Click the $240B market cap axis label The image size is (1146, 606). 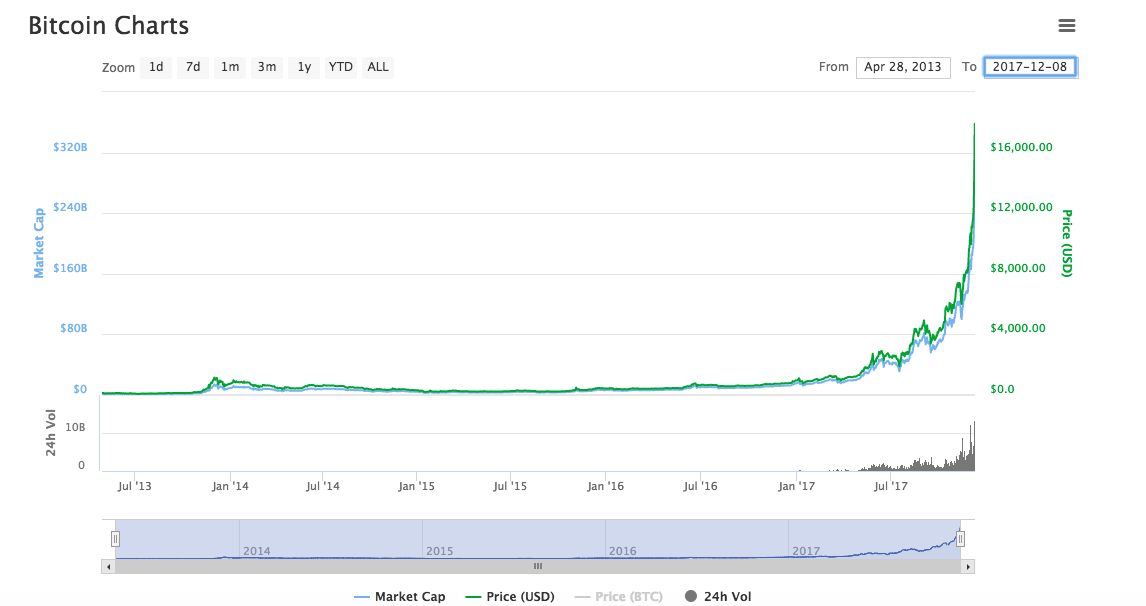pyautogui.click(x=70, y=207)
